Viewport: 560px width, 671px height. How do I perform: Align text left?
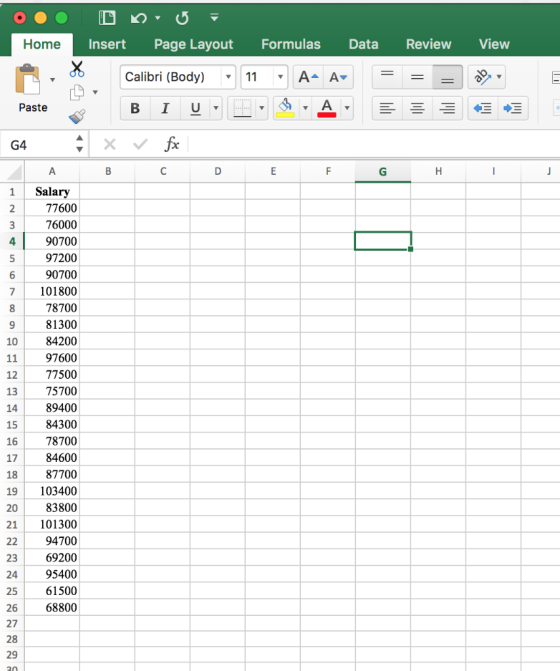387,108
